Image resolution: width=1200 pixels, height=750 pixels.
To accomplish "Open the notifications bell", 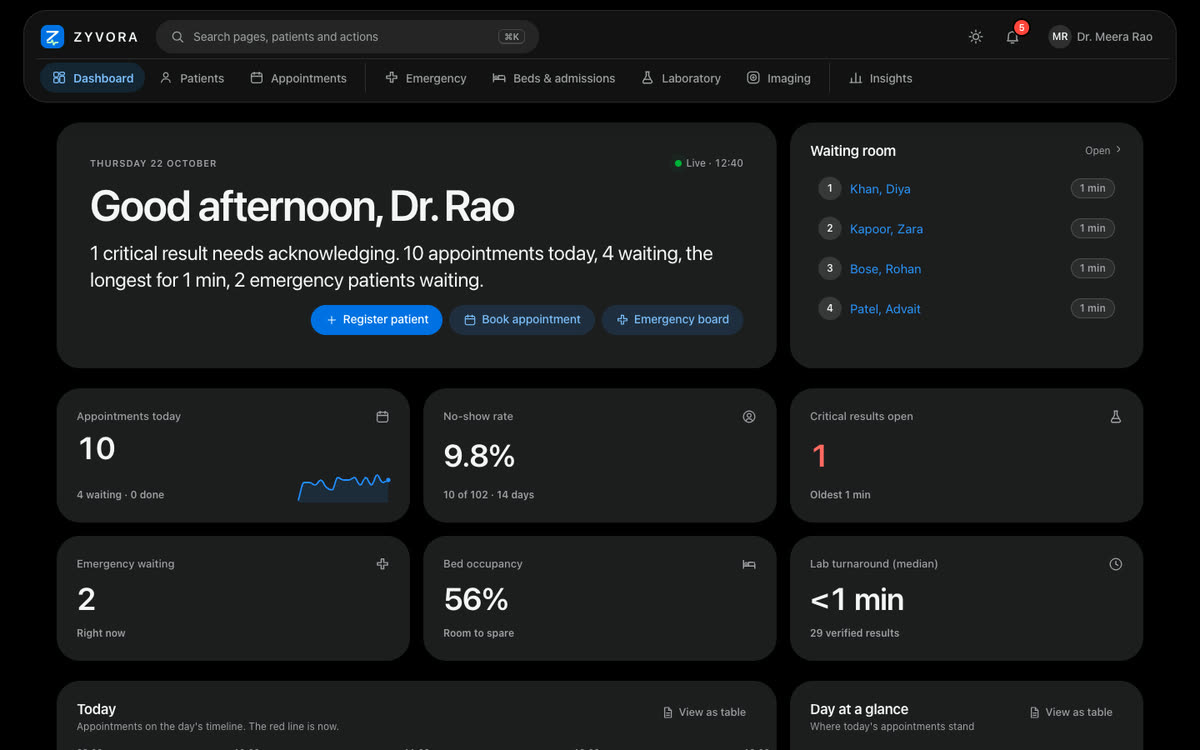I will coord(1013,37).
